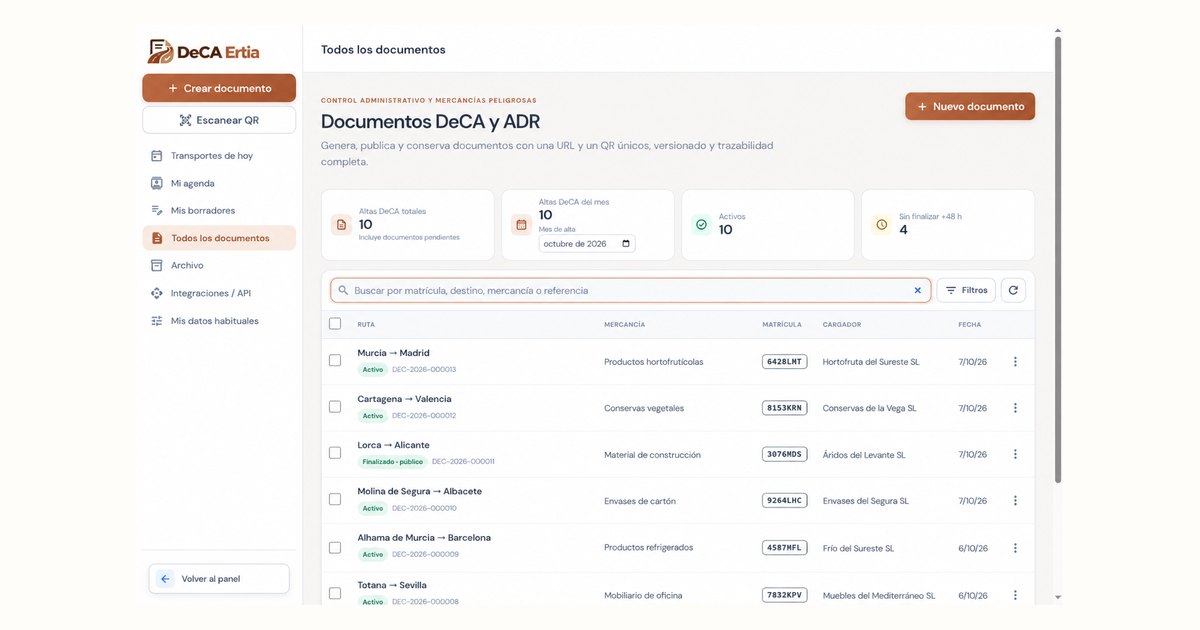Click the Altas DeCA totales document icon
The width and height of the screenshot is (1200, 630).
point(341,225)
